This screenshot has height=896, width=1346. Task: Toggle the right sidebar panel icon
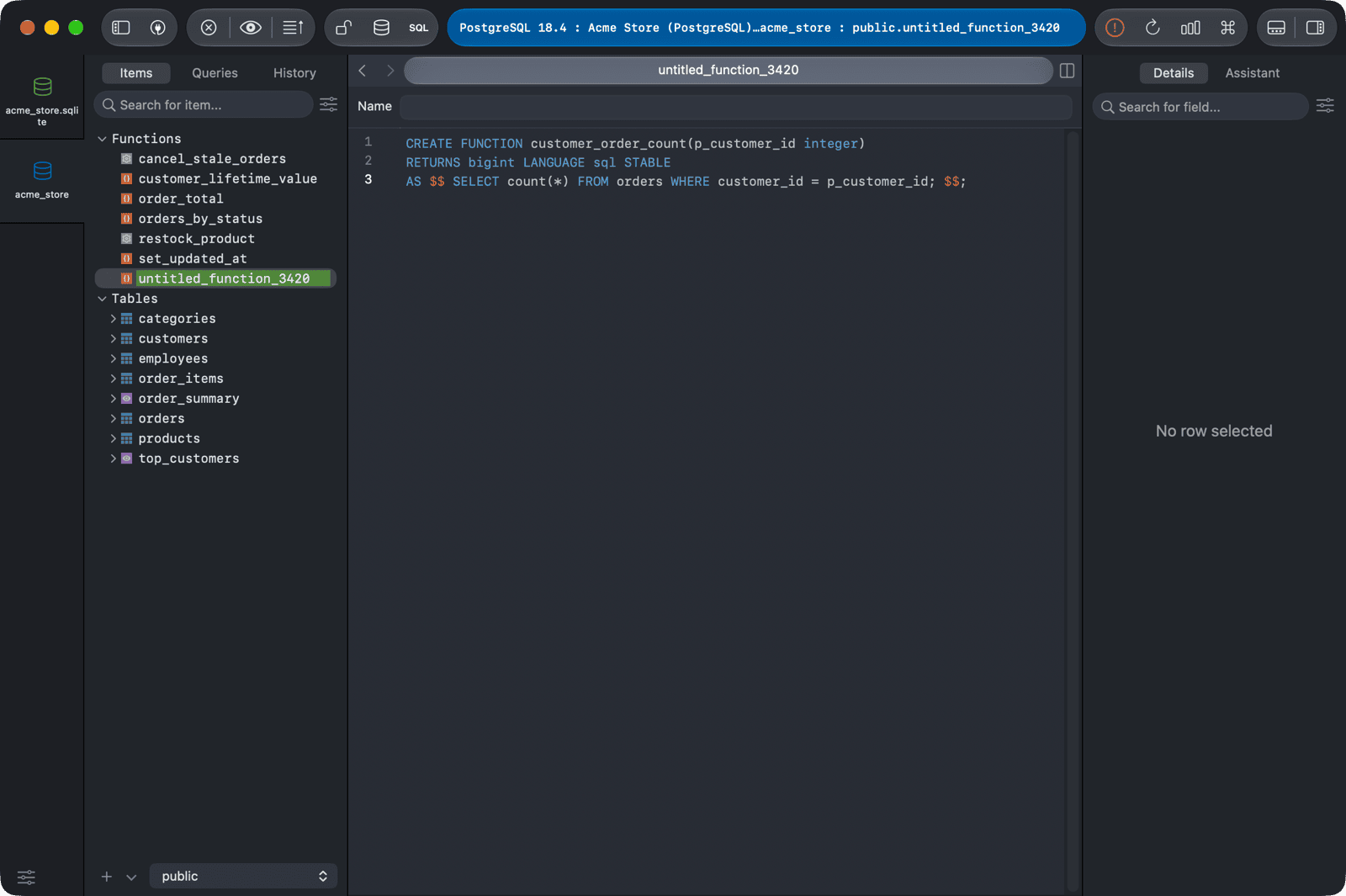point(1315,28)
